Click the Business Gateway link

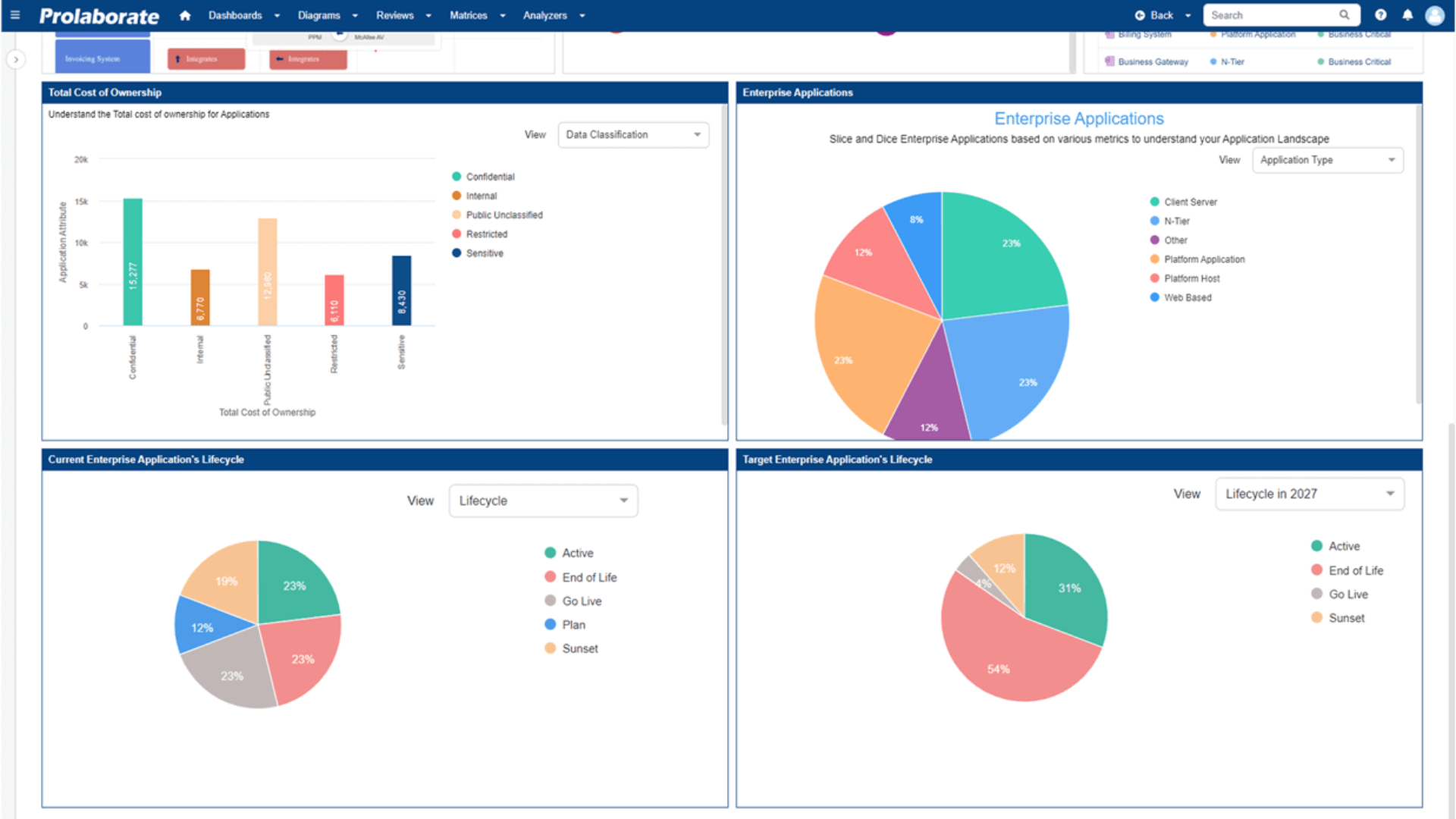point(1152,61)
